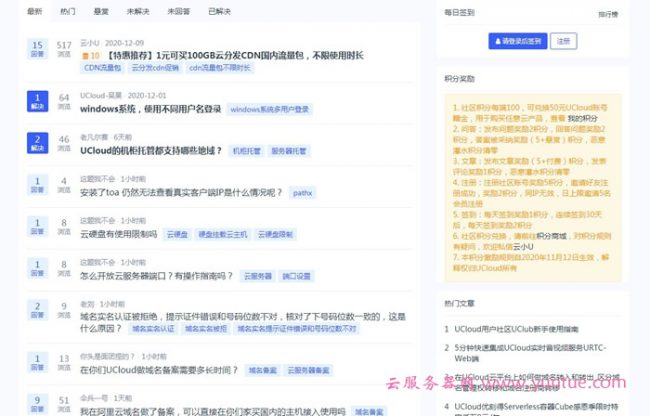Open the '悬赏' tab
The height and width of the screenshot is (416, 650).
pos(100,12)
